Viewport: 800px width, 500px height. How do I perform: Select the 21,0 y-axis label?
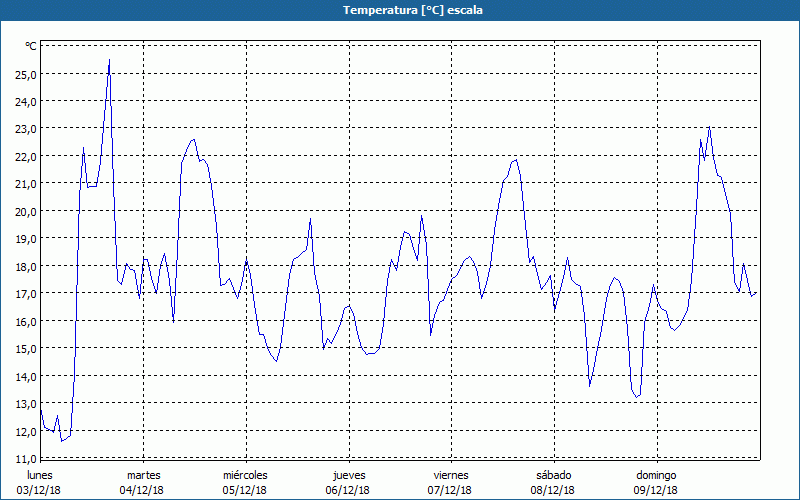point(26,184)
